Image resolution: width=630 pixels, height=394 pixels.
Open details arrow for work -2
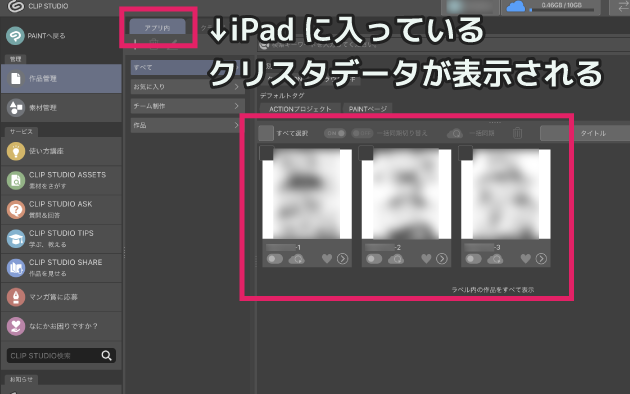(x=442, y=259)
